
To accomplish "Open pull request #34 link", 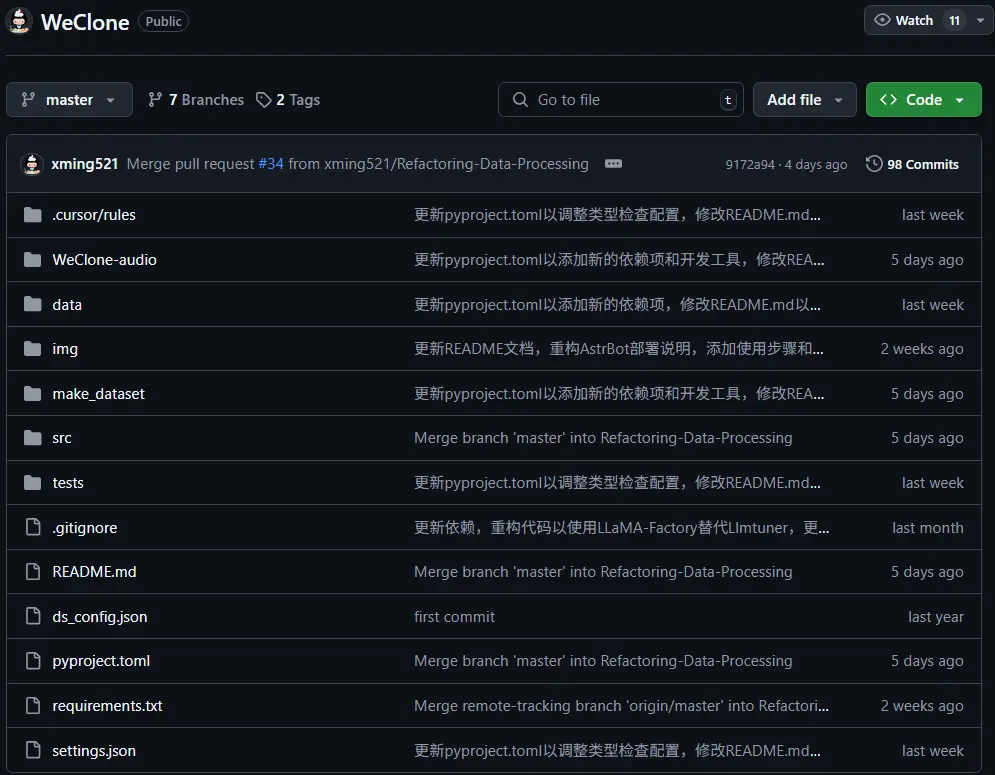I will 271,164.
